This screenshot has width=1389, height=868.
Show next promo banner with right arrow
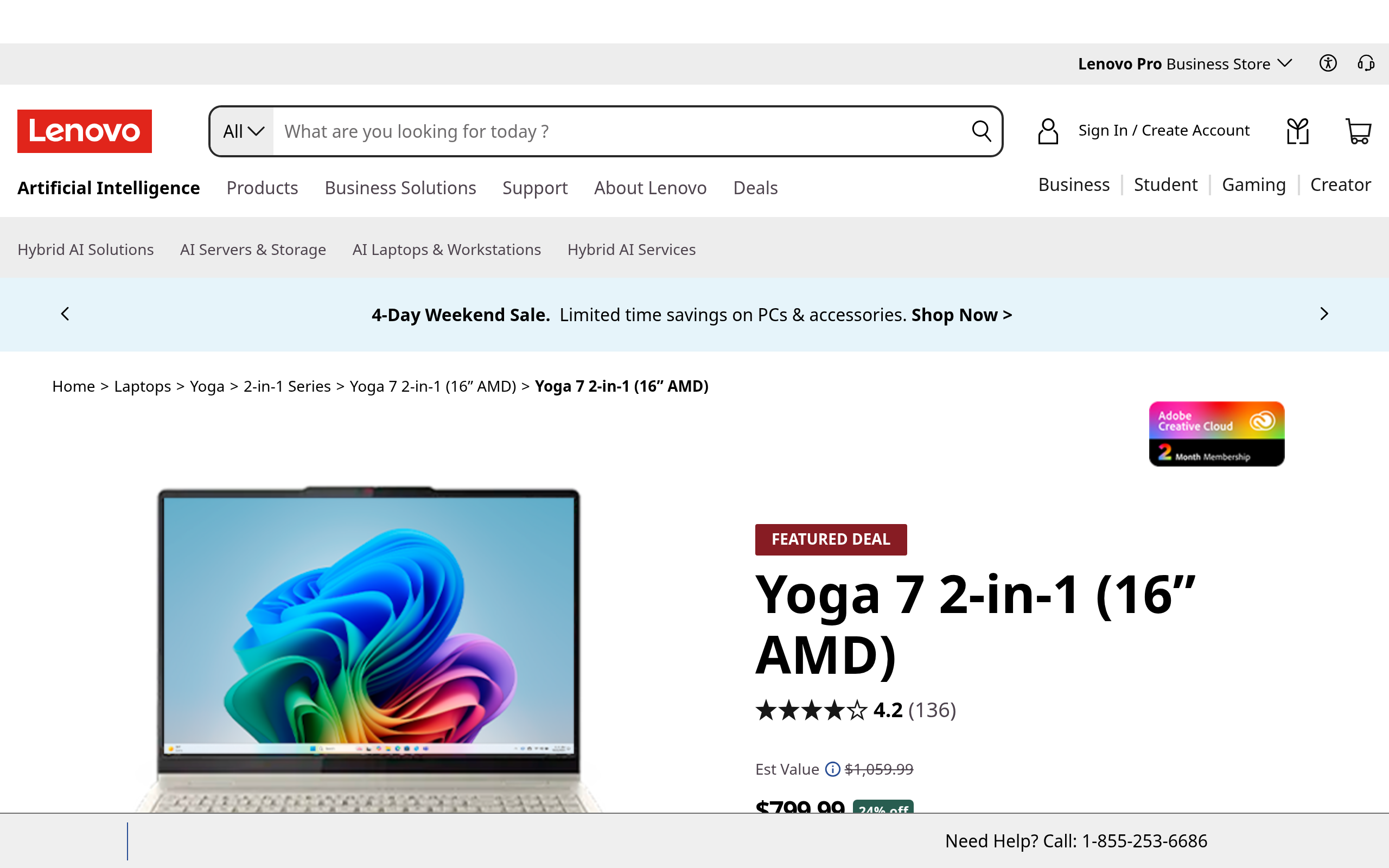point(1324,314)
